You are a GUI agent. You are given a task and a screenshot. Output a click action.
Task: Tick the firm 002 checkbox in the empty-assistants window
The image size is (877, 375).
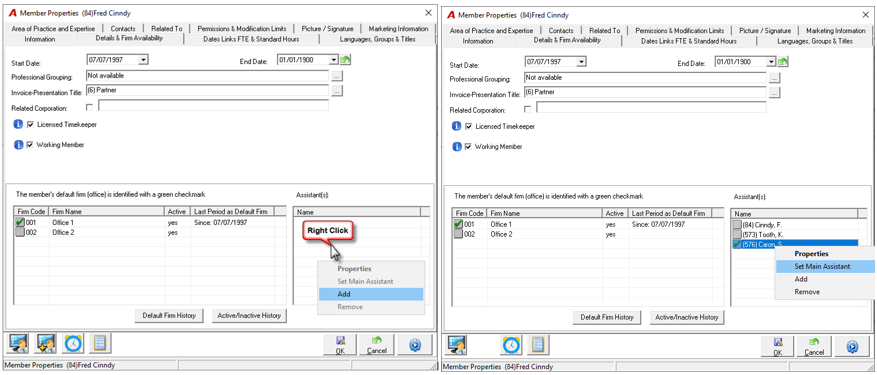[20, 232]
